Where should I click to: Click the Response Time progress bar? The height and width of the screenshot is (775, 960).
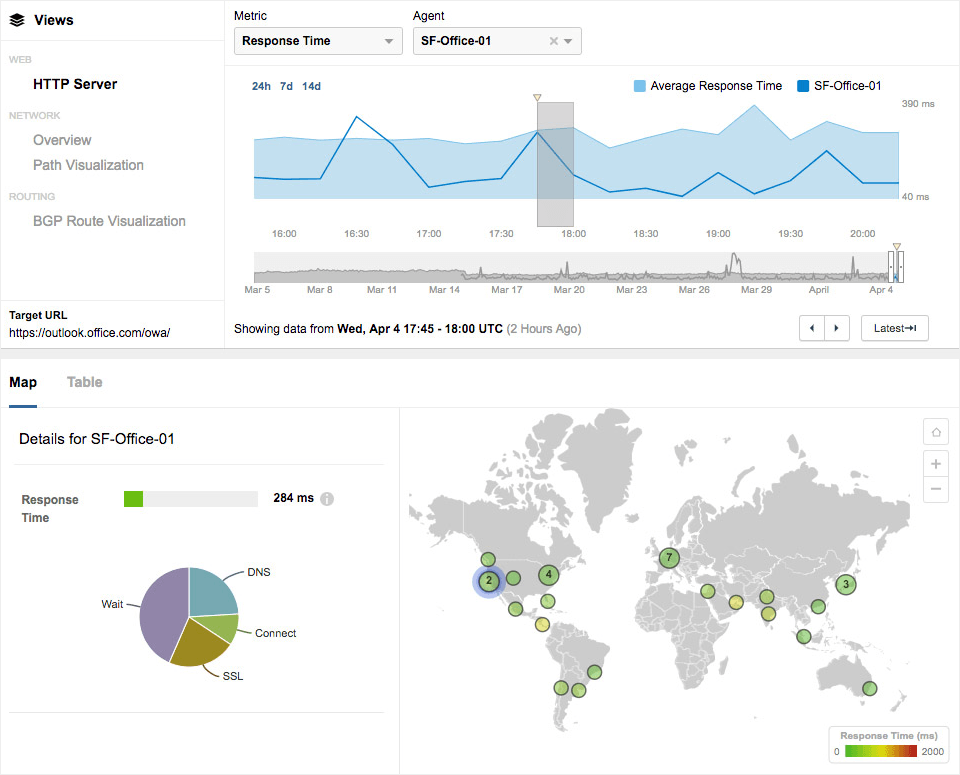click(x=190, y=498)
